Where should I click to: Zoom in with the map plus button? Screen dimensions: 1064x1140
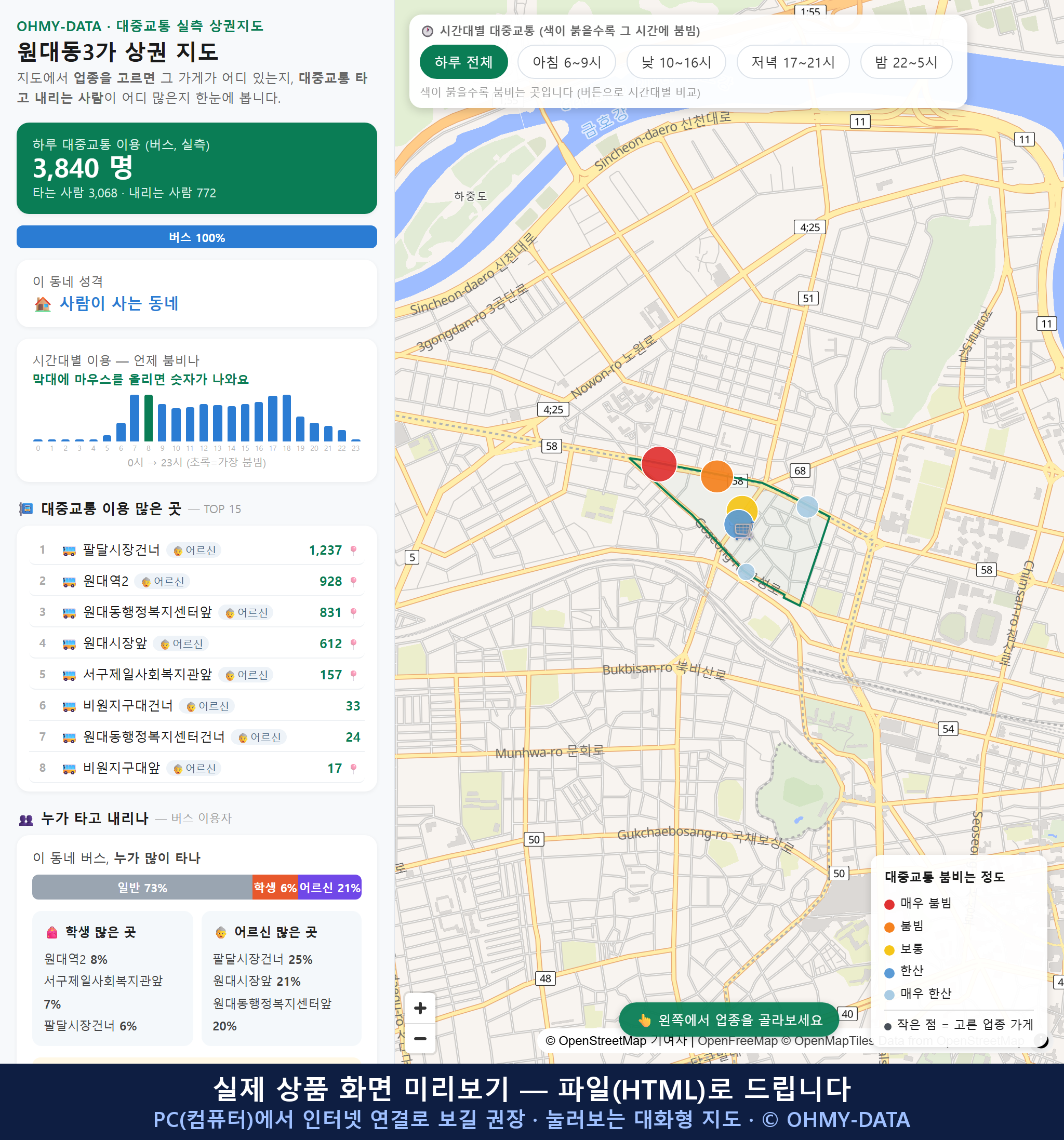(420, 1008)
